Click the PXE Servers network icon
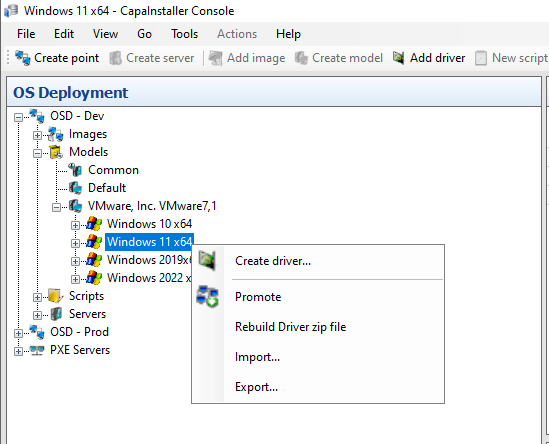Screen dimensions: 549x444 (x=37, y=350)
